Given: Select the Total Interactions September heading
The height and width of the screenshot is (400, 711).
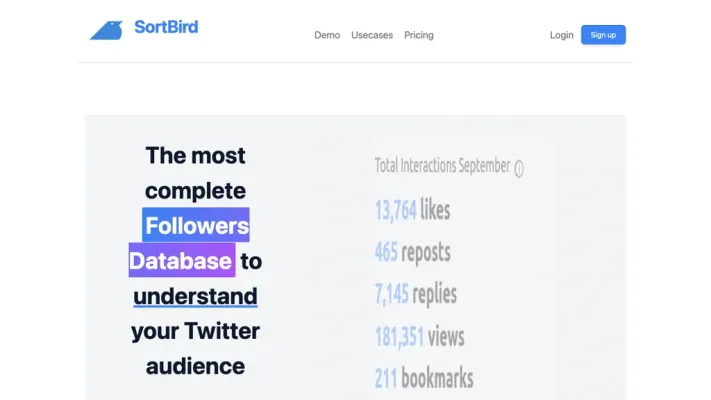Looking at the screenshot, I should (x=442, y=166).
